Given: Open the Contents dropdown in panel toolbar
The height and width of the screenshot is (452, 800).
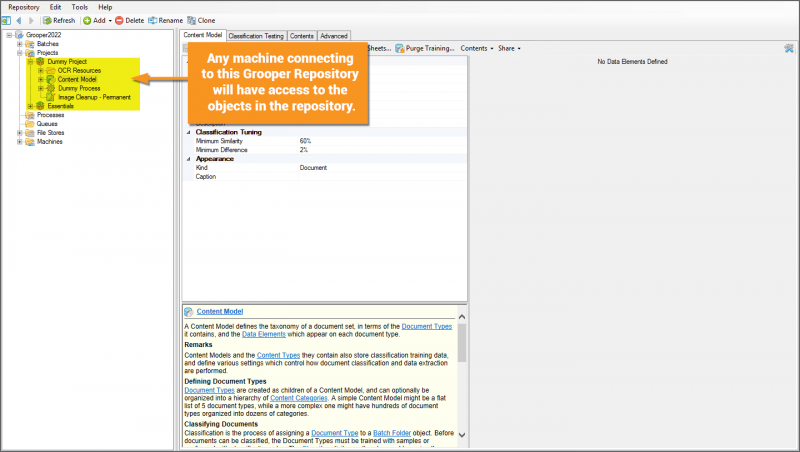Looking at the screenshot, I should [477, 48].
